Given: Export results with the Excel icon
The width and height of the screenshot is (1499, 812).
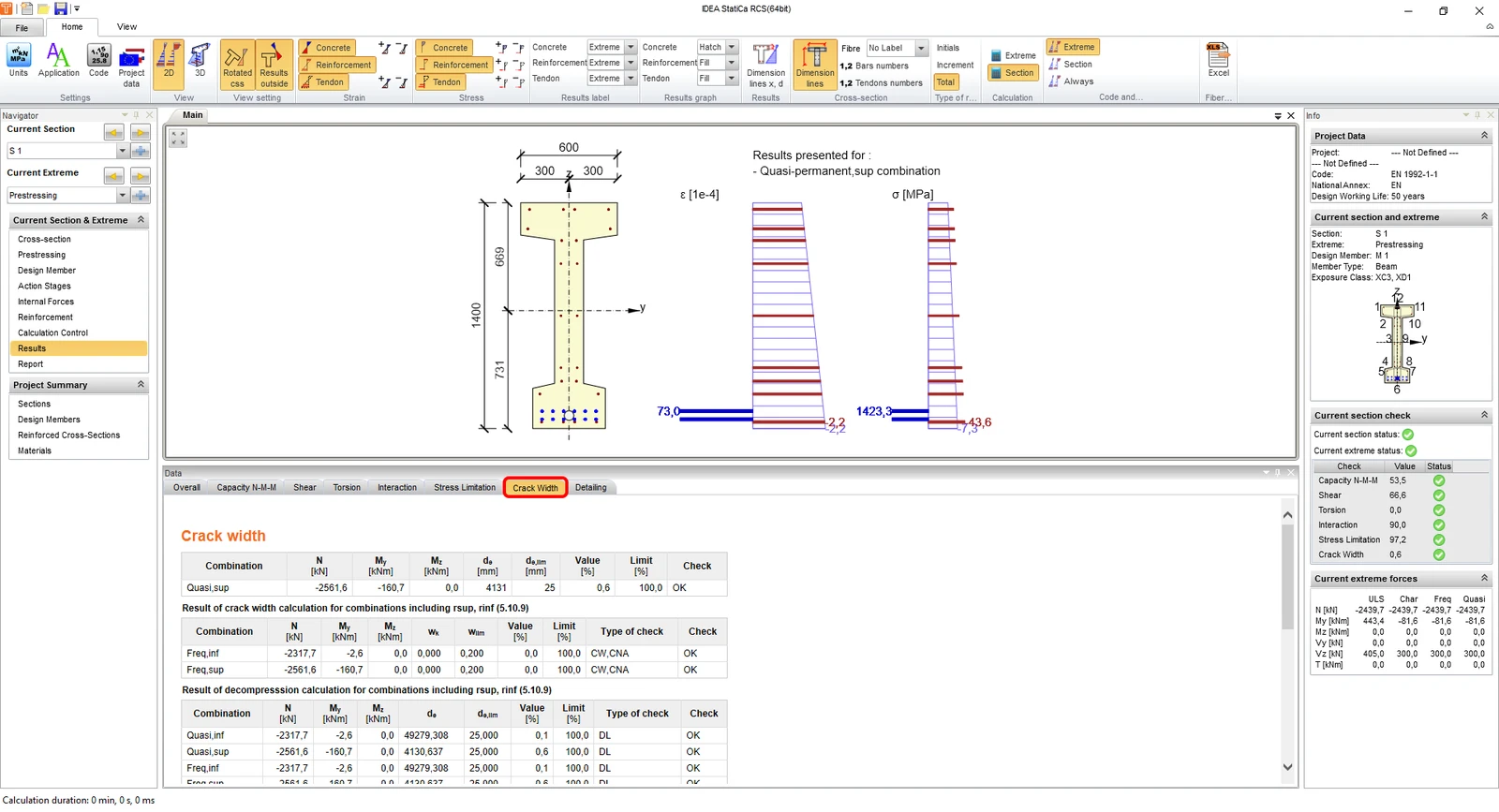Looking at the screenshot, I should click(x=1218, y=60).
